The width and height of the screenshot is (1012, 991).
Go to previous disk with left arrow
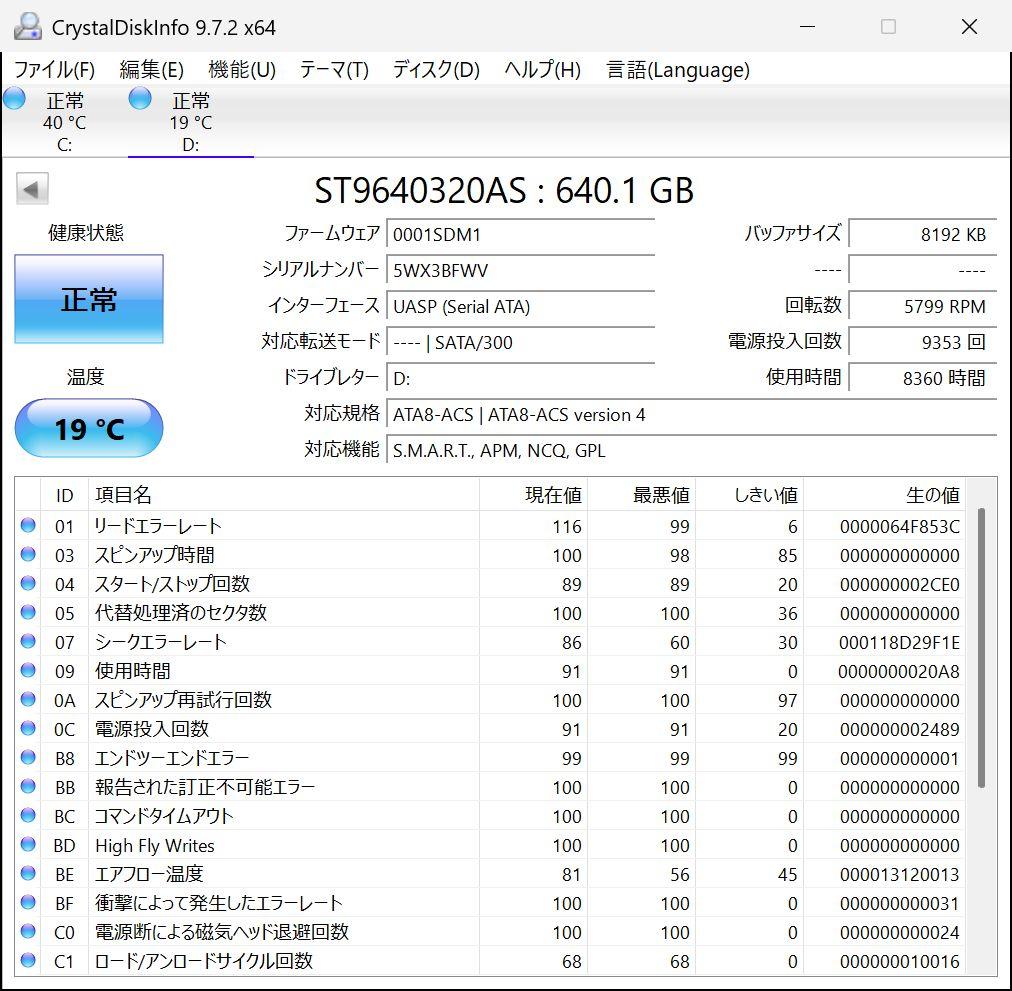point(32,189)
